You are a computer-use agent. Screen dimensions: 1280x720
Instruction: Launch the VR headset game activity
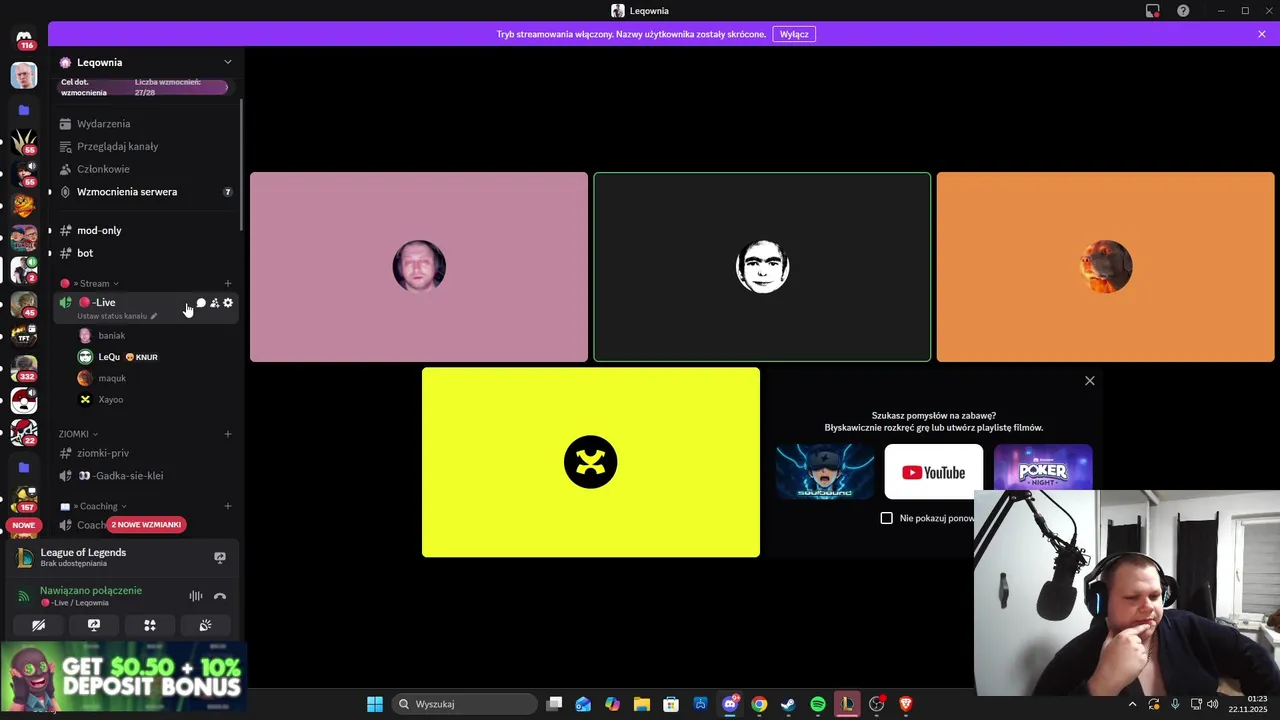click(x=825, y=472)
